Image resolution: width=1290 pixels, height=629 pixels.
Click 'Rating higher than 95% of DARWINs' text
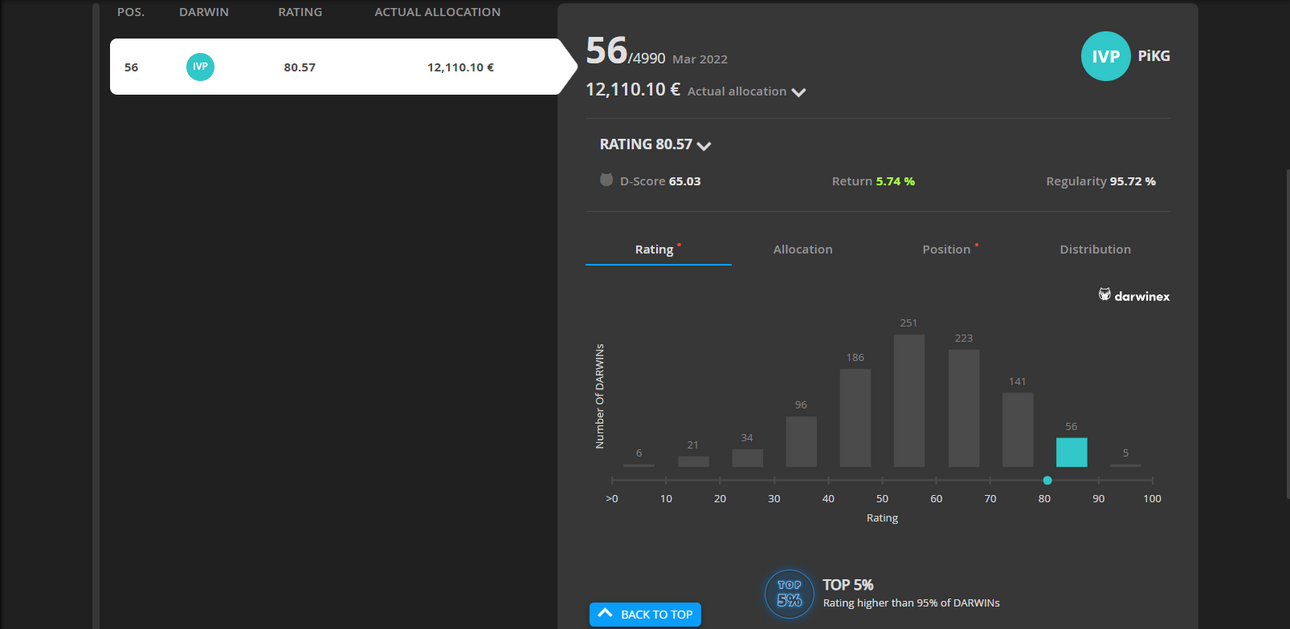pos(911,603)
